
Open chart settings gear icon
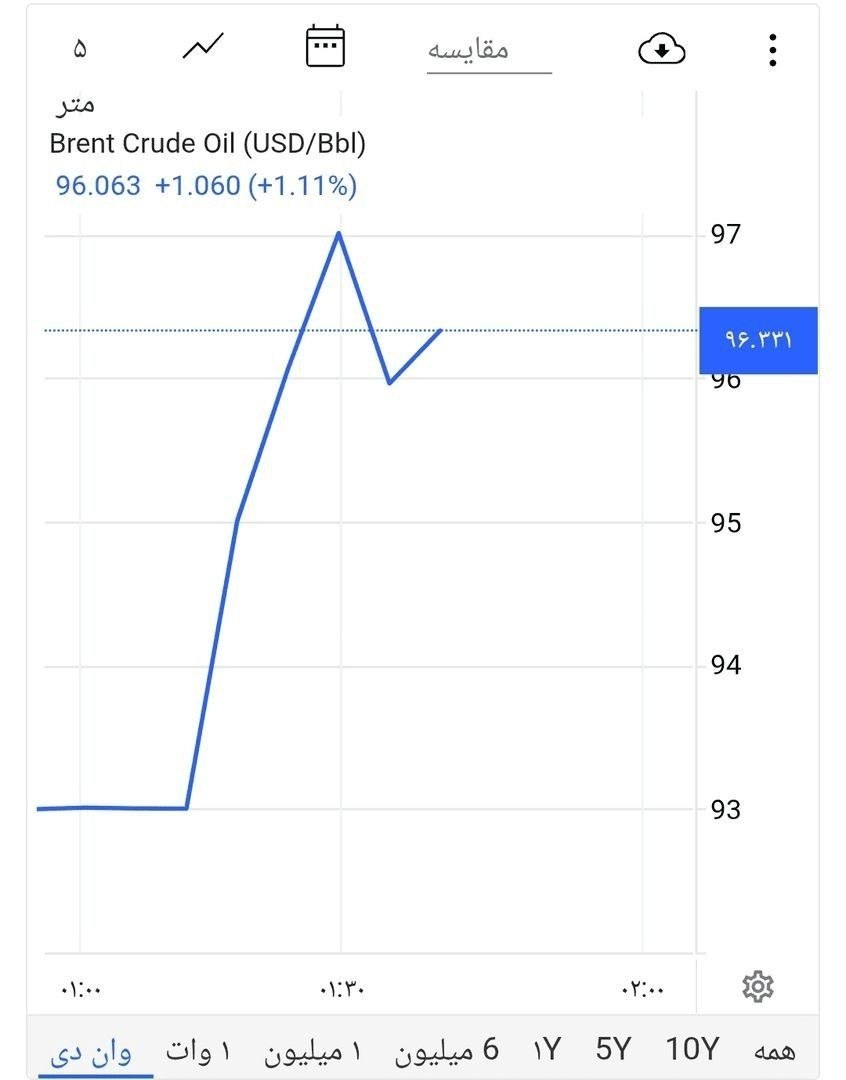click(x=758, y=987)
